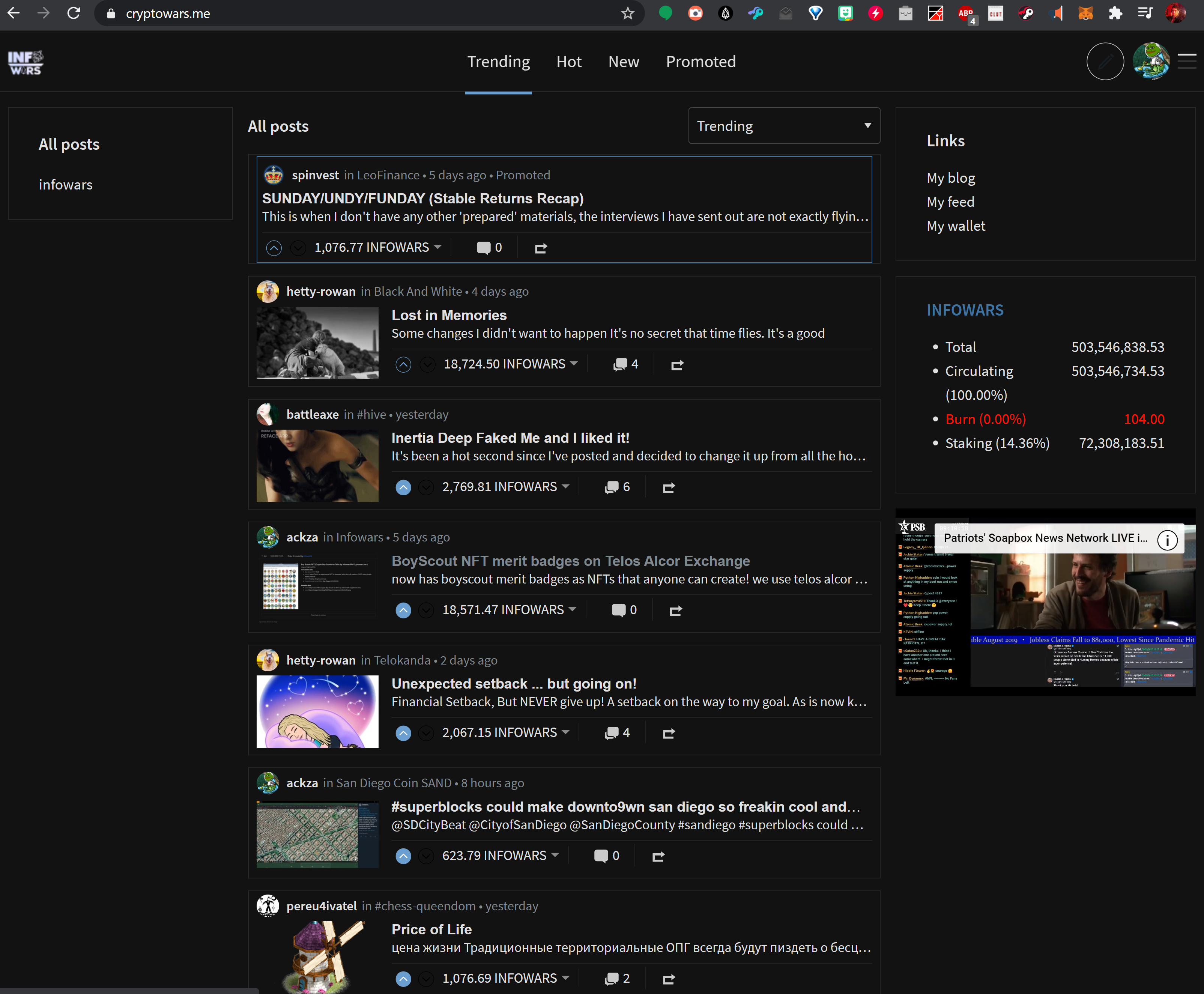Switch to the New tab

[624, 62]
